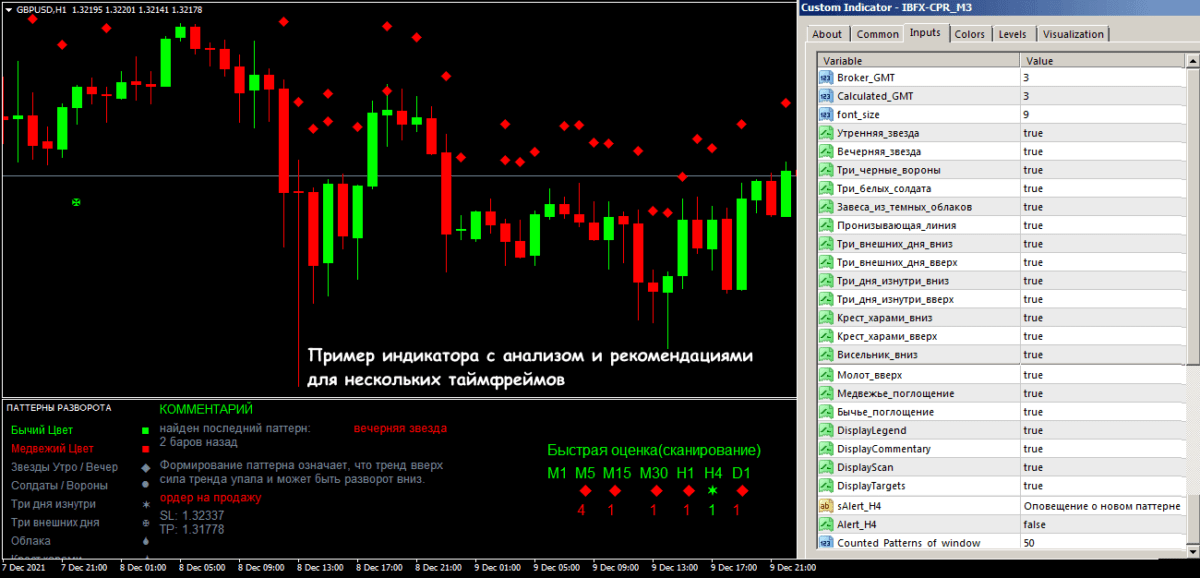Click the boolean icon beside DisplayLegend
The width and height of the screenshot is (1200, 578).
pyautogui.click(x=826, y=431)
